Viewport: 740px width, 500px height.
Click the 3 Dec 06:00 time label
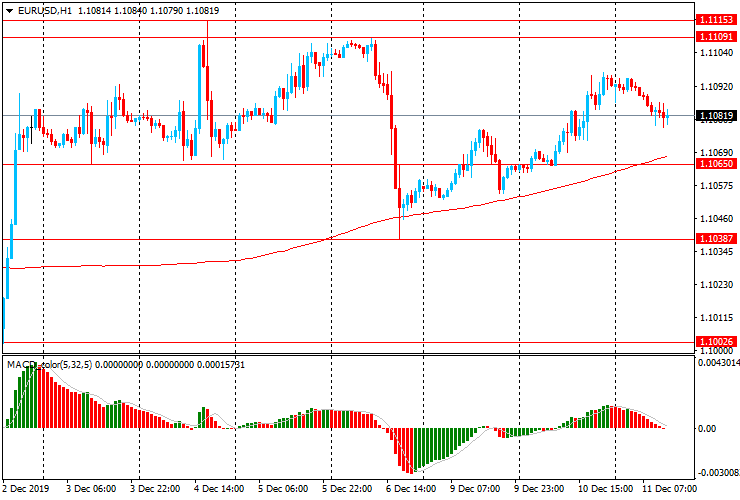point(92,490)
